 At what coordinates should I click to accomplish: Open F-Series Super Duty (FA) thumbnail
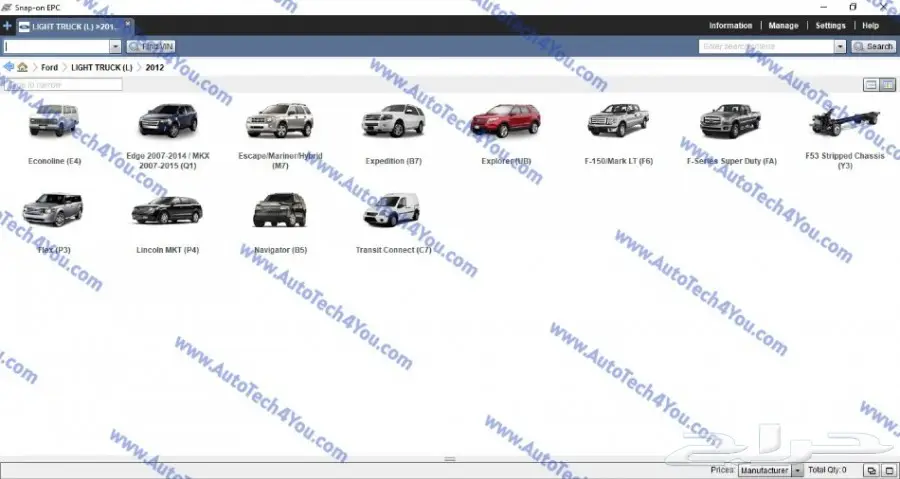click(x=731, y=120)
